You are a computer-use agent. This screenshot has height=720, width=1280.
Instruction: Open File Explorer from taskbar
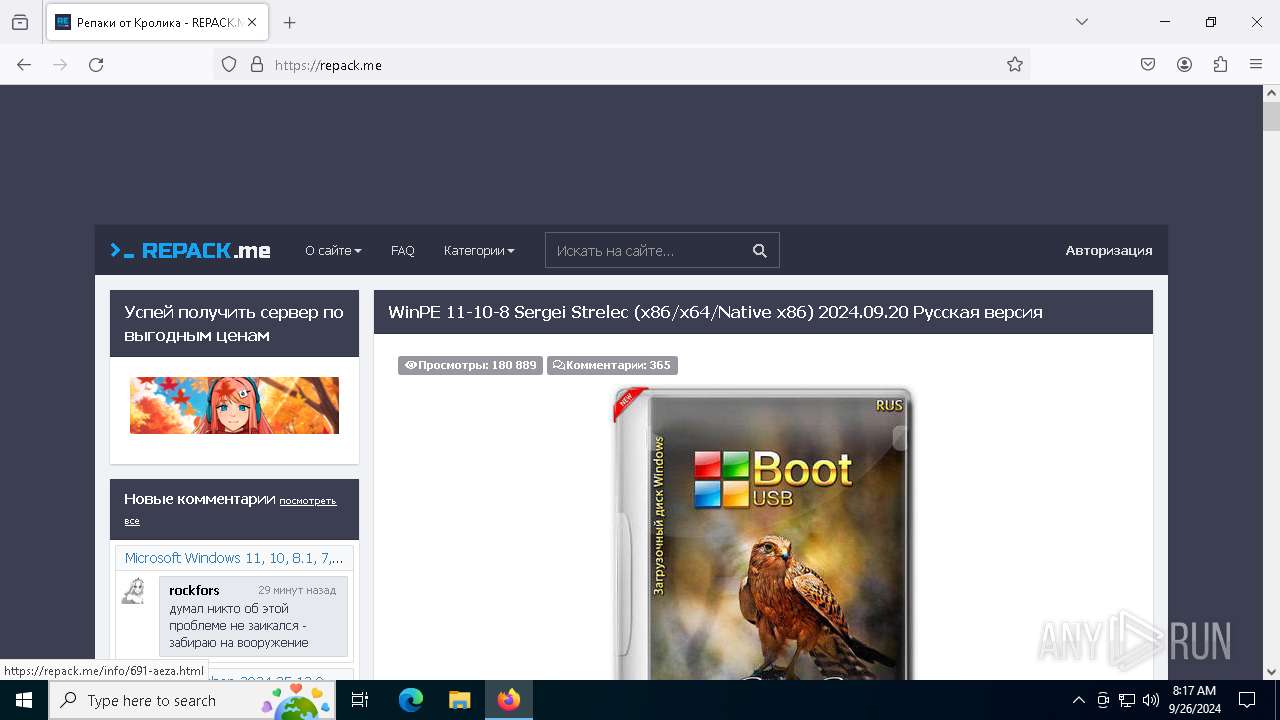coord(460,700)
